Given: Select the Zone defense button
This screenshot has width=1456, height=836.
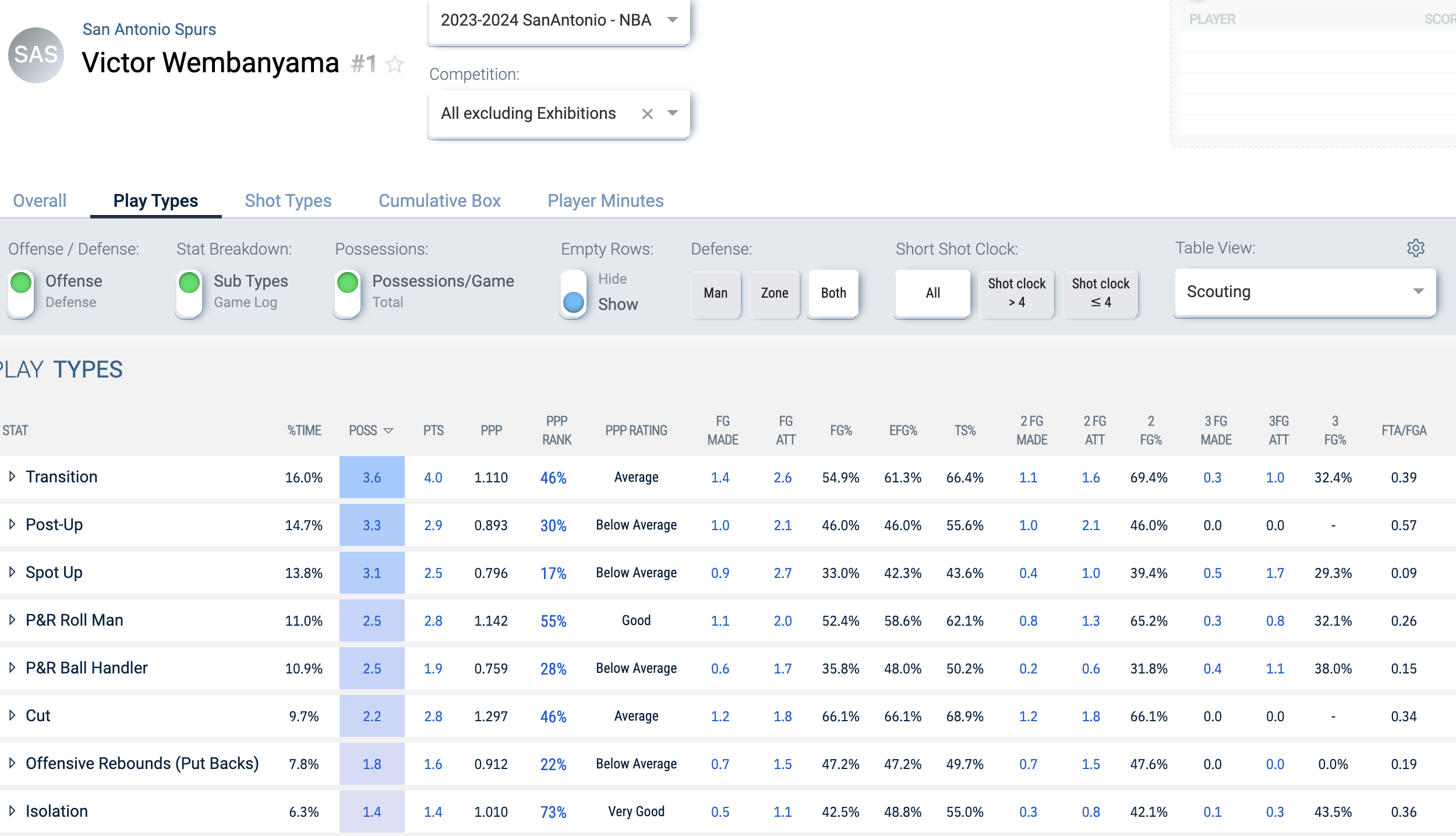Looking at the screenshot, I should pyautogui.click(x=775, y=293).
